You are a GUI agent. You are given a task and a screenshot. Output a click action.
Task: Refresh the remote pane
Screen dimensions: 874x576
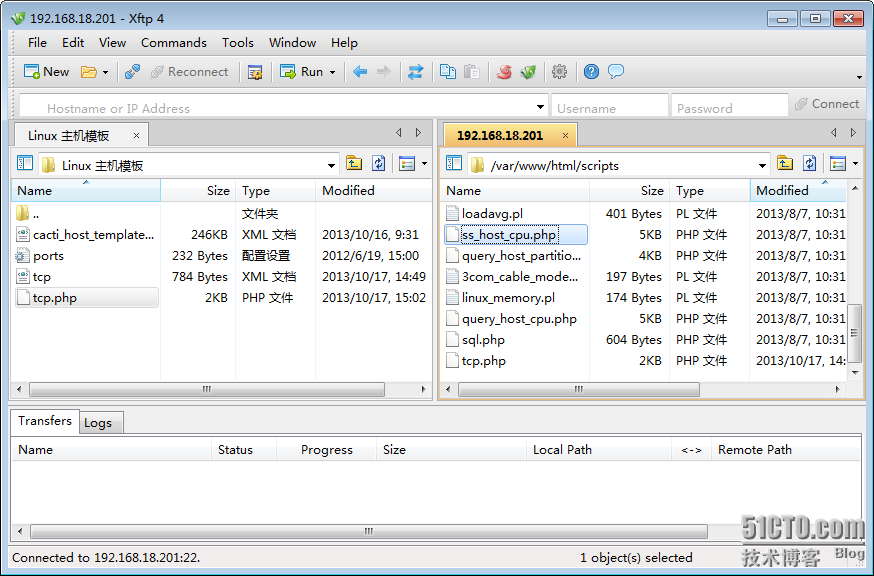(809, 163)
